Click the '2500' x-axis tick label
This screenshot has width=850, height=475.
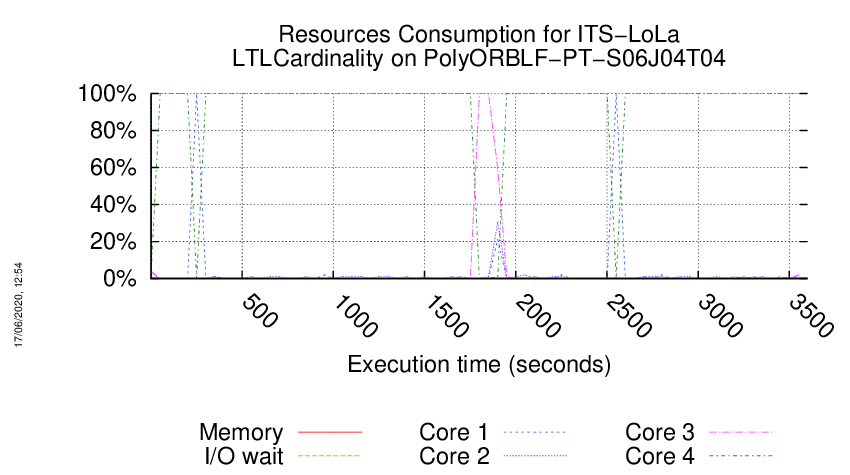[629, 316]
